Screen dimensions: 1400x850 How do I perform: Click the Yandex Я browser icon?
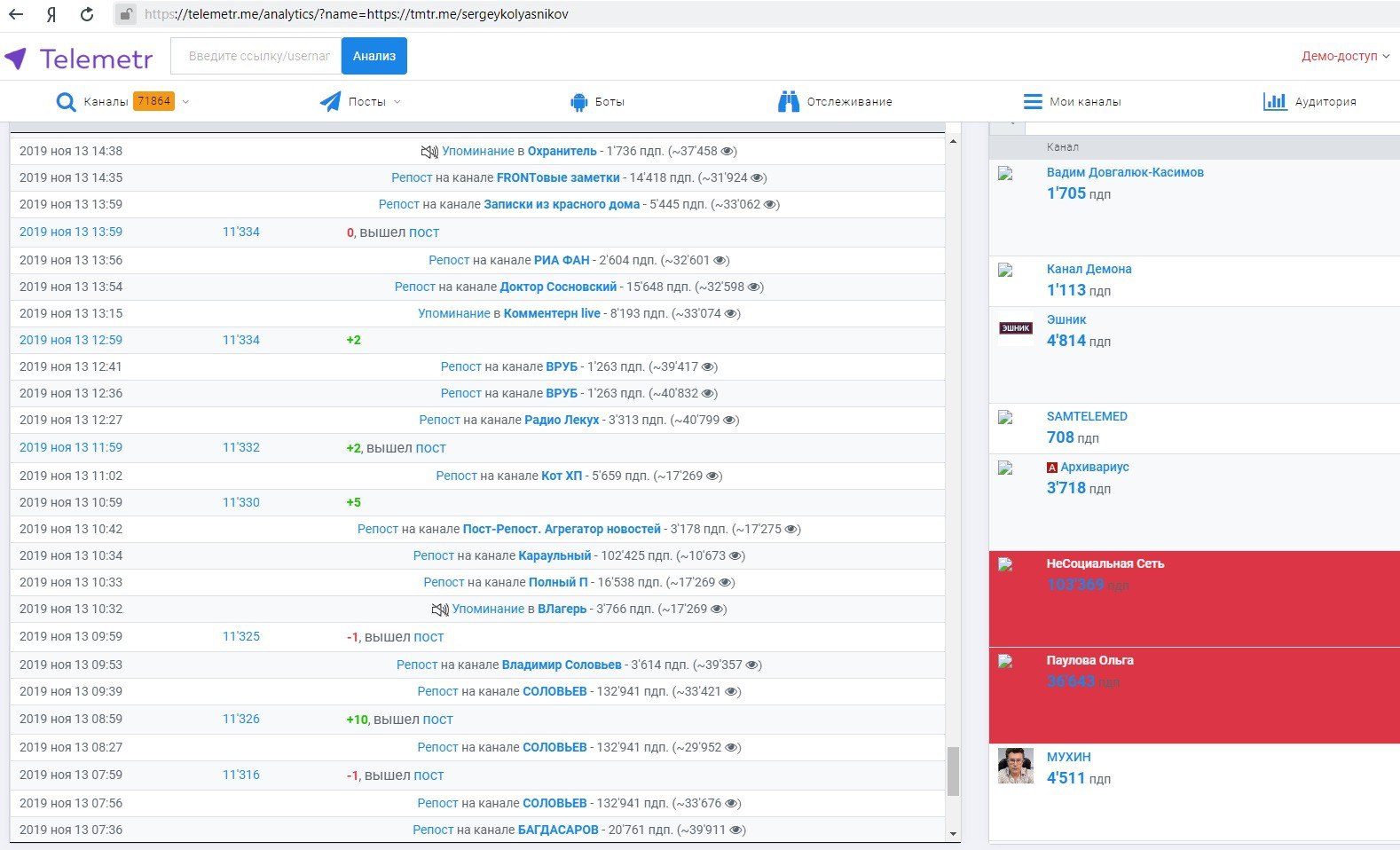[x=51, y=14]
